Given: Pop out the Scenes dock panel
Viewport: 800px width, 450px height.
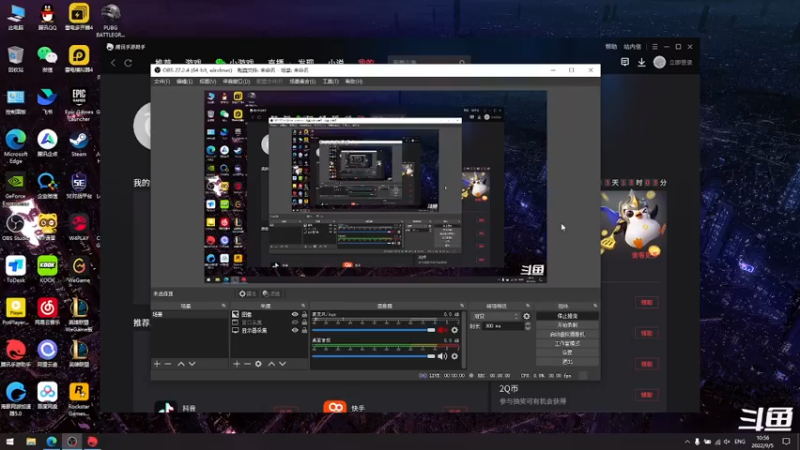Looking at the screenshot, I should (x=223, y=306).
